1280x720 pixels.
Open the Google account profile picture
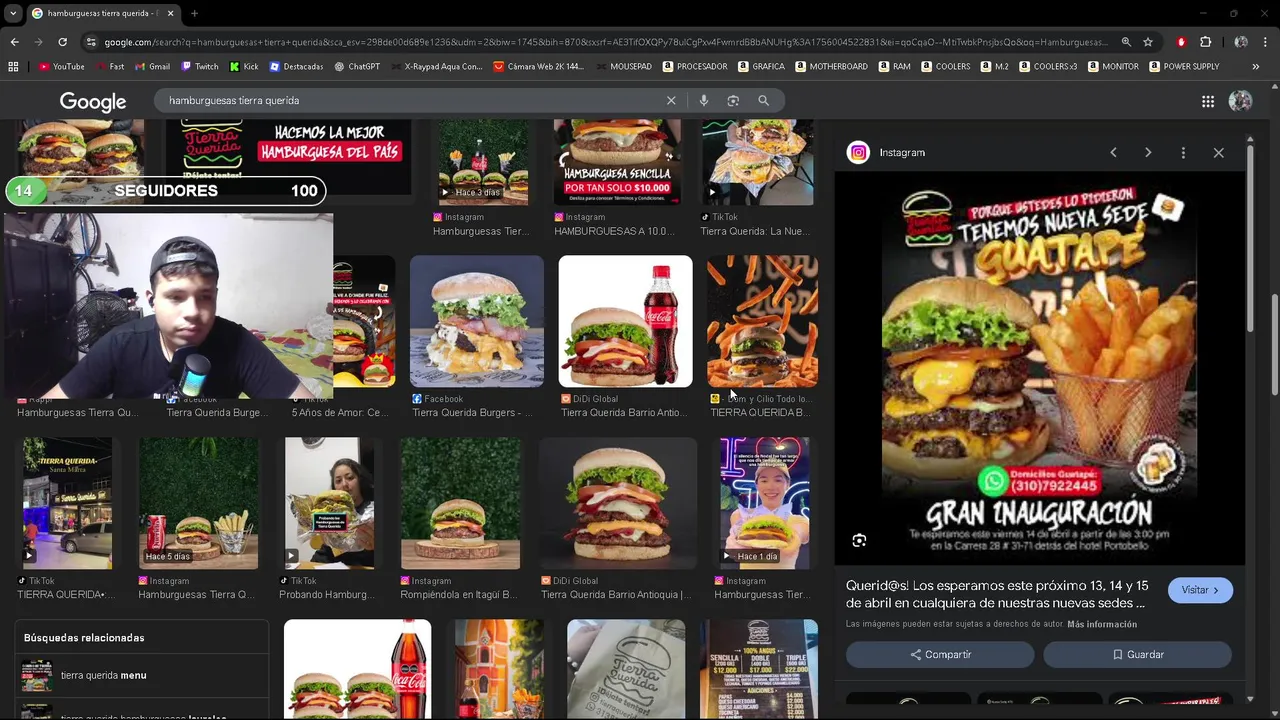click(1240, 101)
